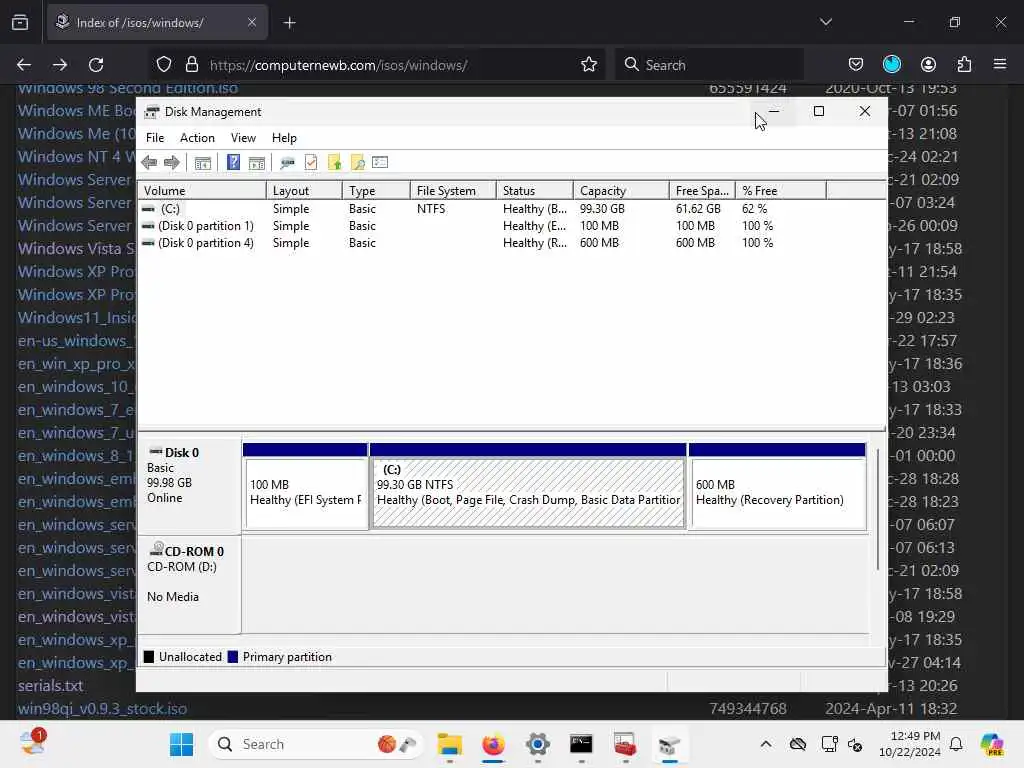Click the settings list view toolbar icon
This screenshot has width=1024, height=768.
click(x=380, y=163)
